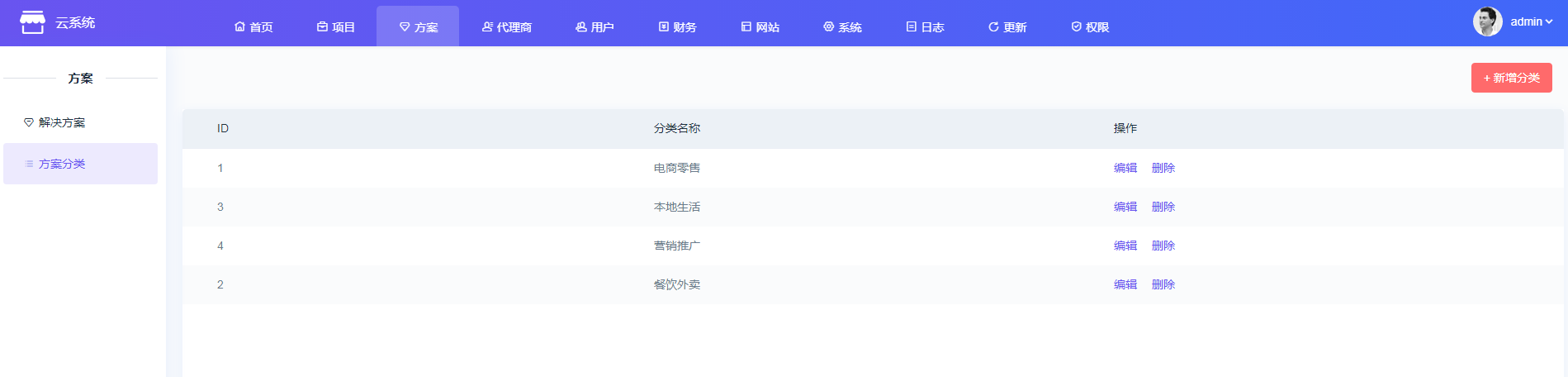This screenshot has height=377, width=1568.
Task: Click the diamond icon next to 方案 in the top bar
Action: [x=405, y=26]
